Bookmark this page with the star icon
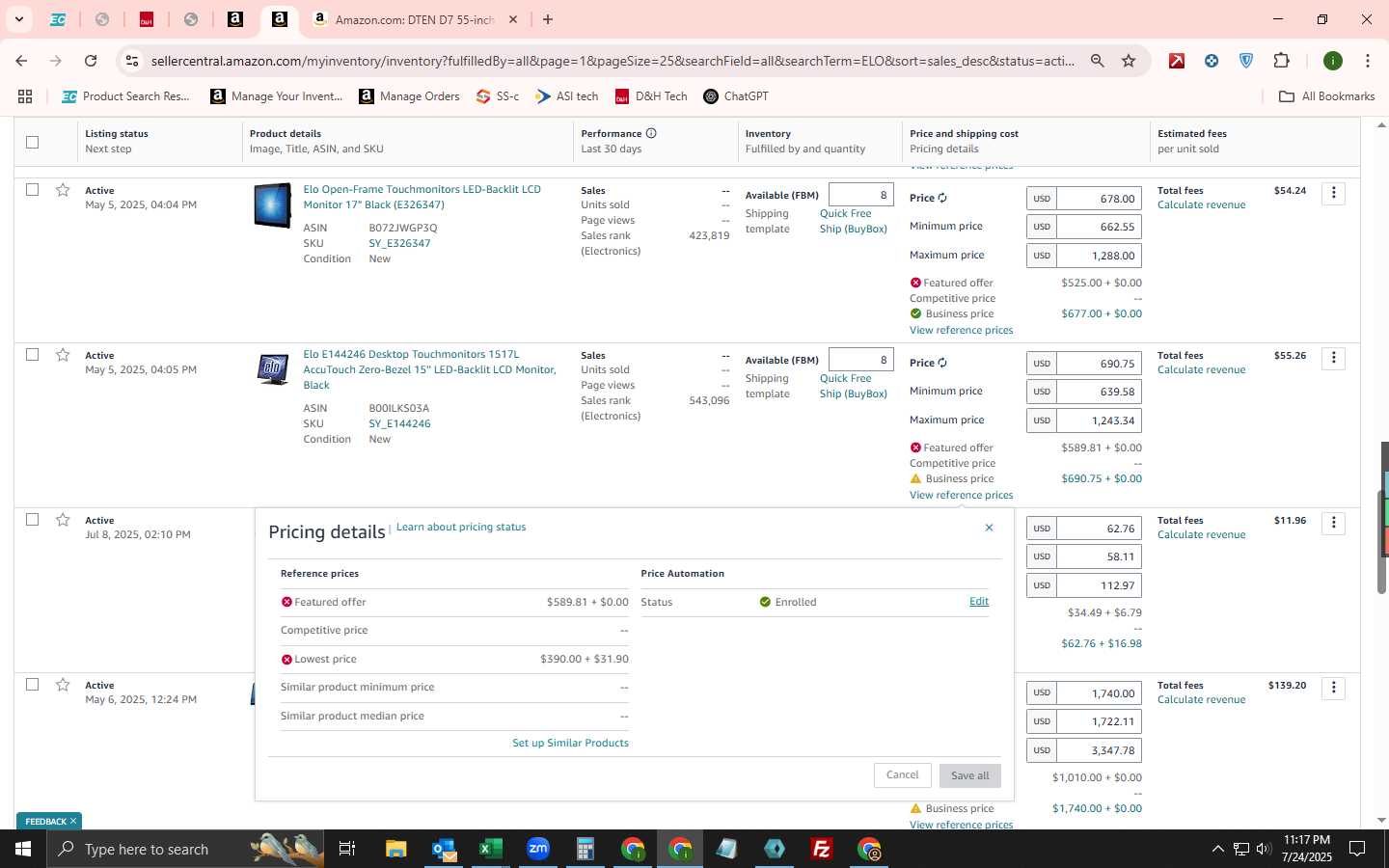The image size is (1389, 868). [1129, 61]
